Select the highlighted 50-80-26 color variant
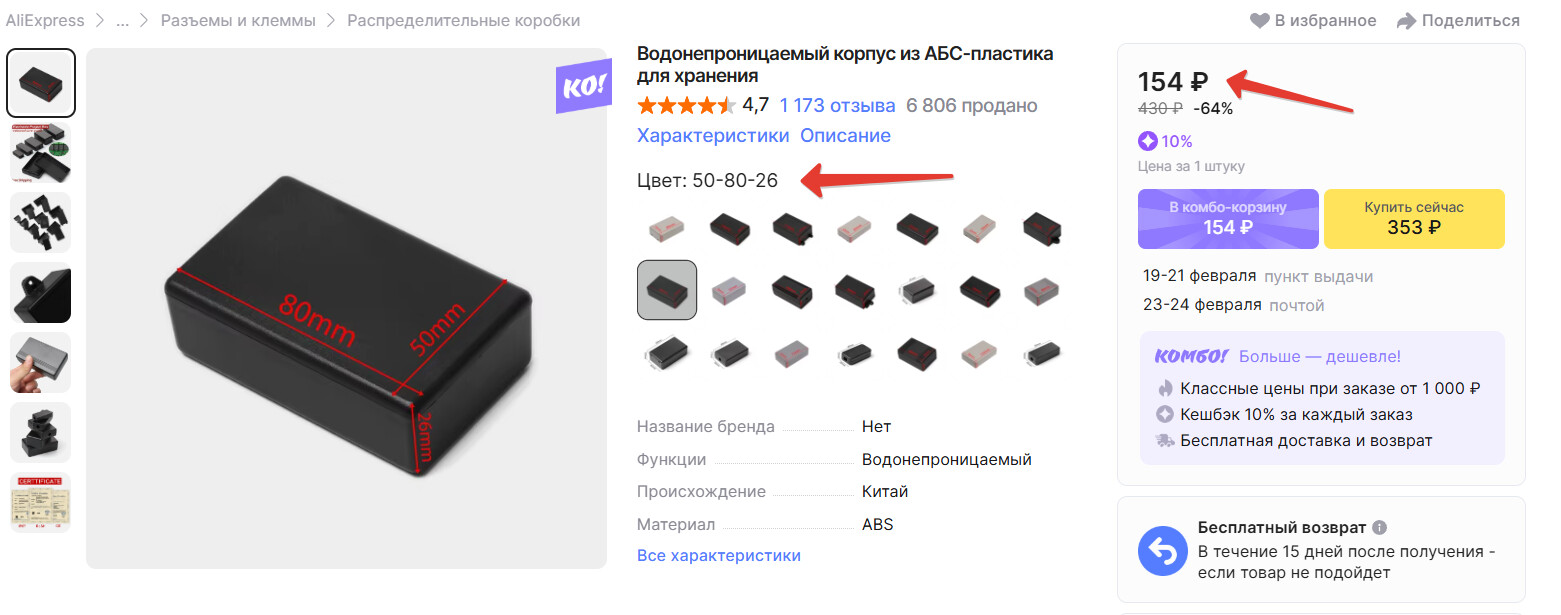 667,290
